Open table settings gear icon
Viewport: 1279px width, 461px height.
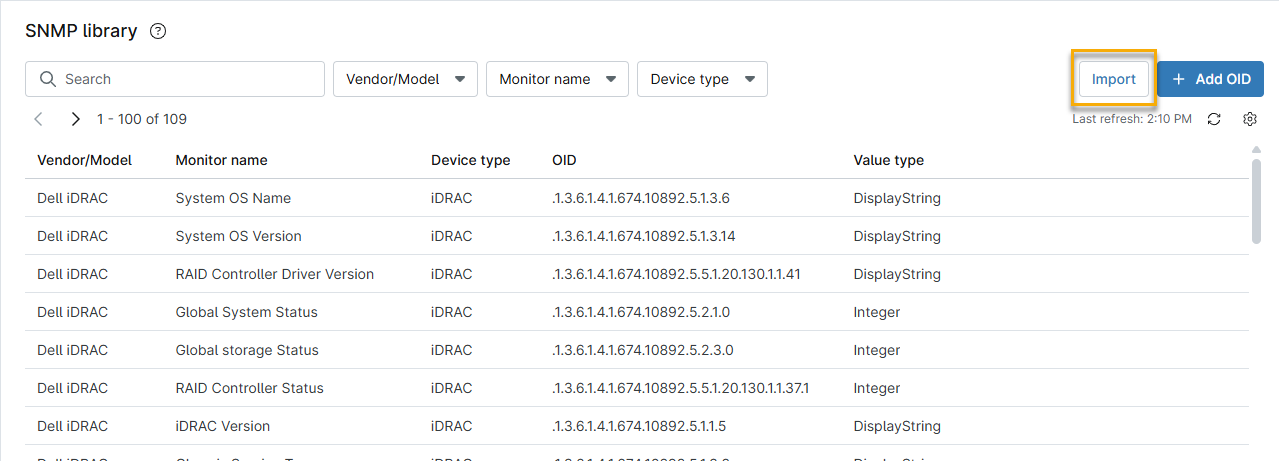click(1250, 119)
